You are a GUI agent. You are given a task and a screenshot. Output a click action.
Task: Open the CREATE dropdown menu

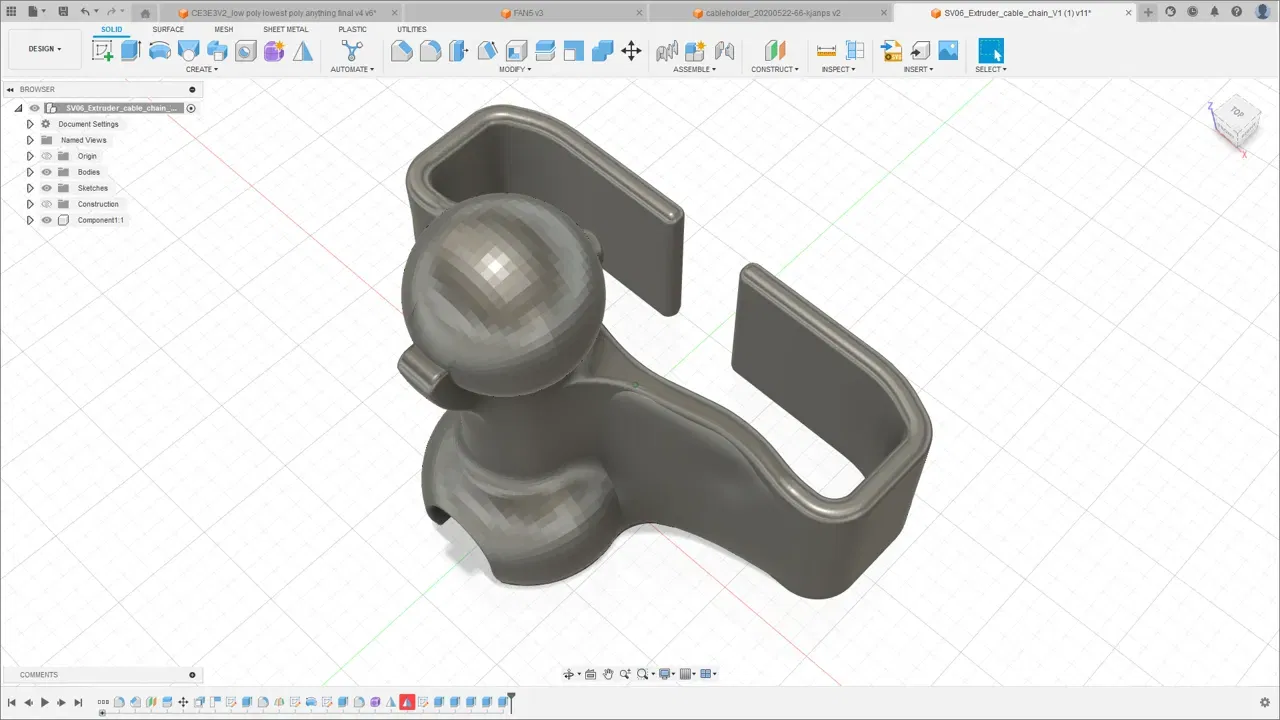tap(201, 70)
